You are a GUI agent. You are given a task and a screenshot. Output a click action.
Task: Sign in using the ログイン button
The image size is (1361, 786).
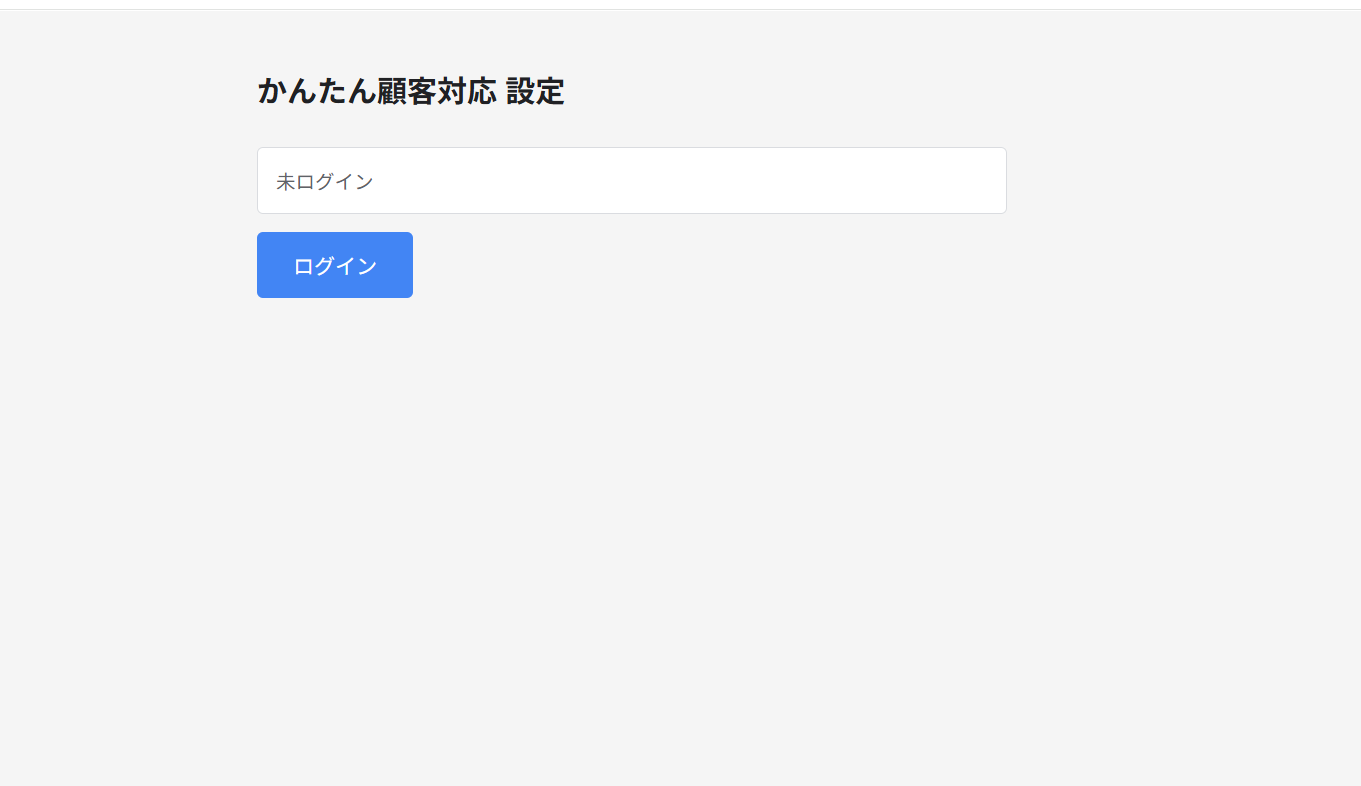pos(334,265)
